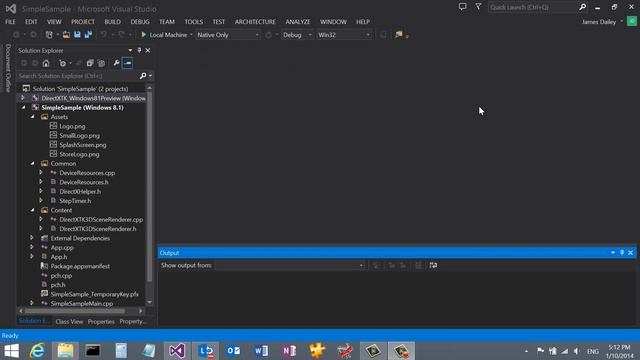Toggle Show All Files in Solution Explorer
640x360 pixels.
coord(101,63)
